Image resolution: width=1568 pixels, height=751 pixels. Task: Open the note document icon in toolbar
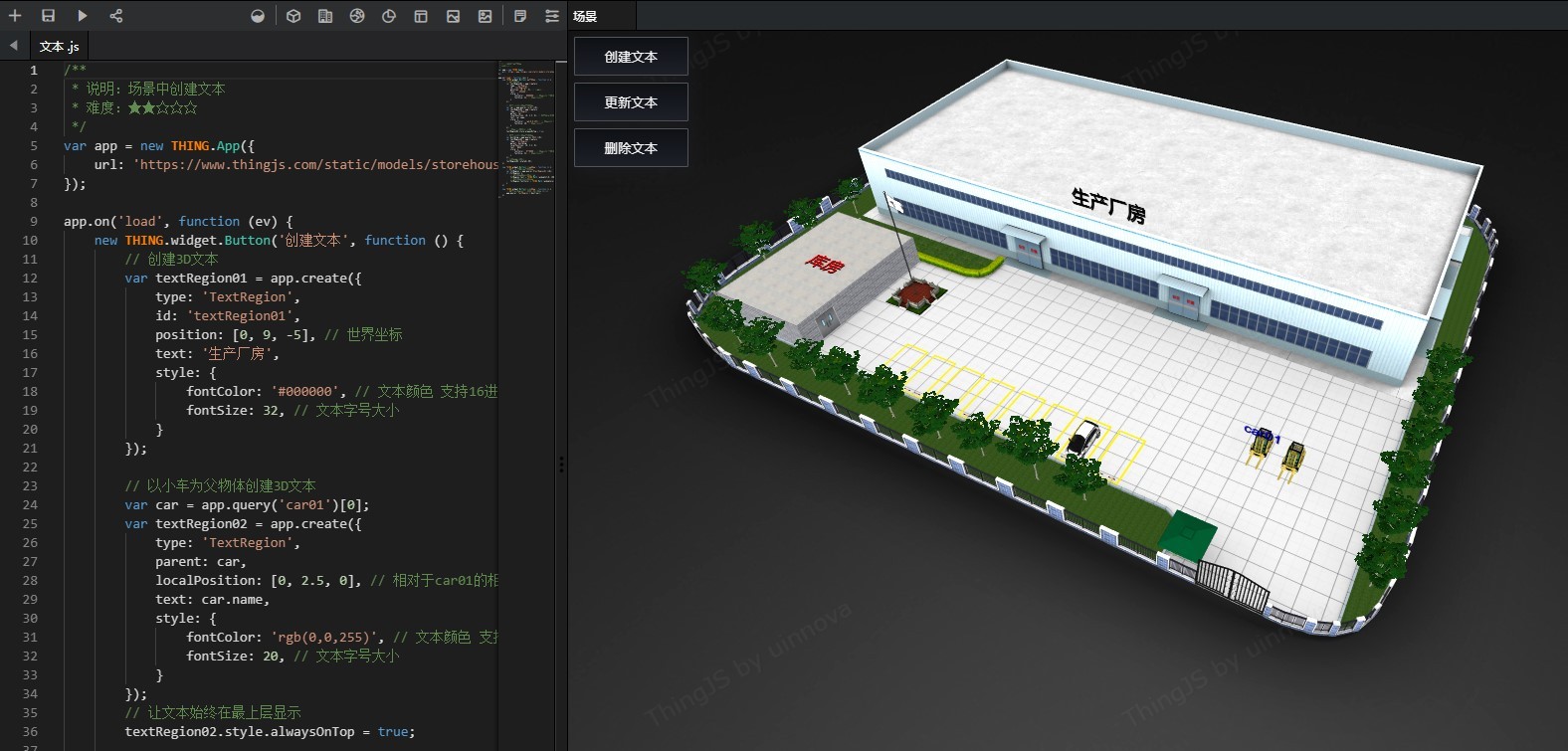pyautogui.click(x=520, y=16)
